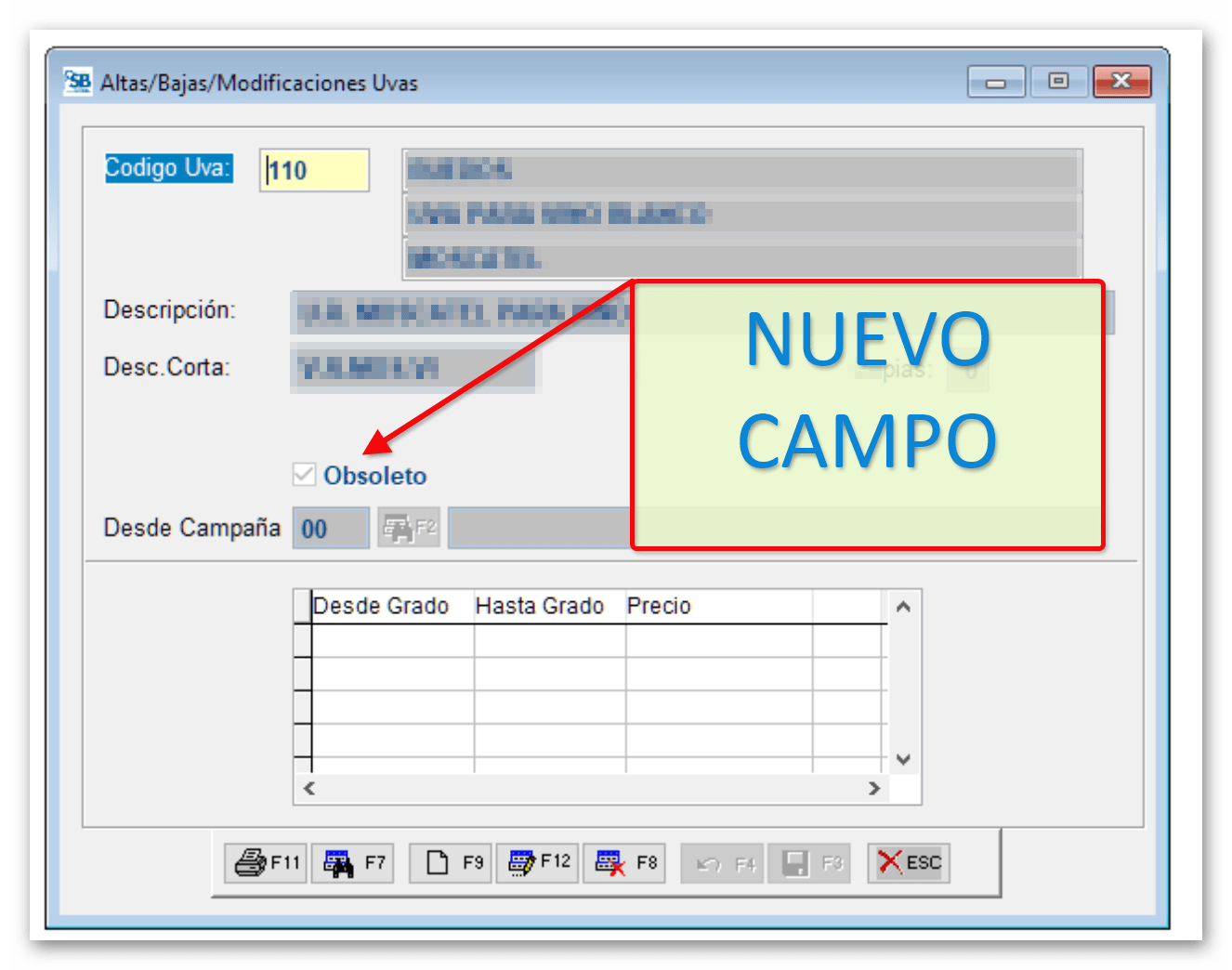1232x970 pixels.
Task: Modify the record with the F12 edit icon
Action: [x=537, y=862]
